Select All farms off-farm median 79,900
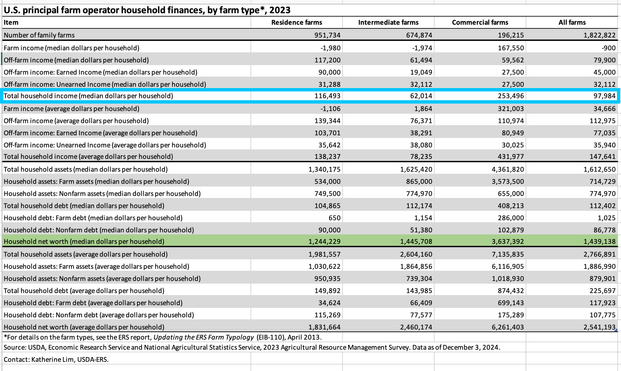 (605, 60)
